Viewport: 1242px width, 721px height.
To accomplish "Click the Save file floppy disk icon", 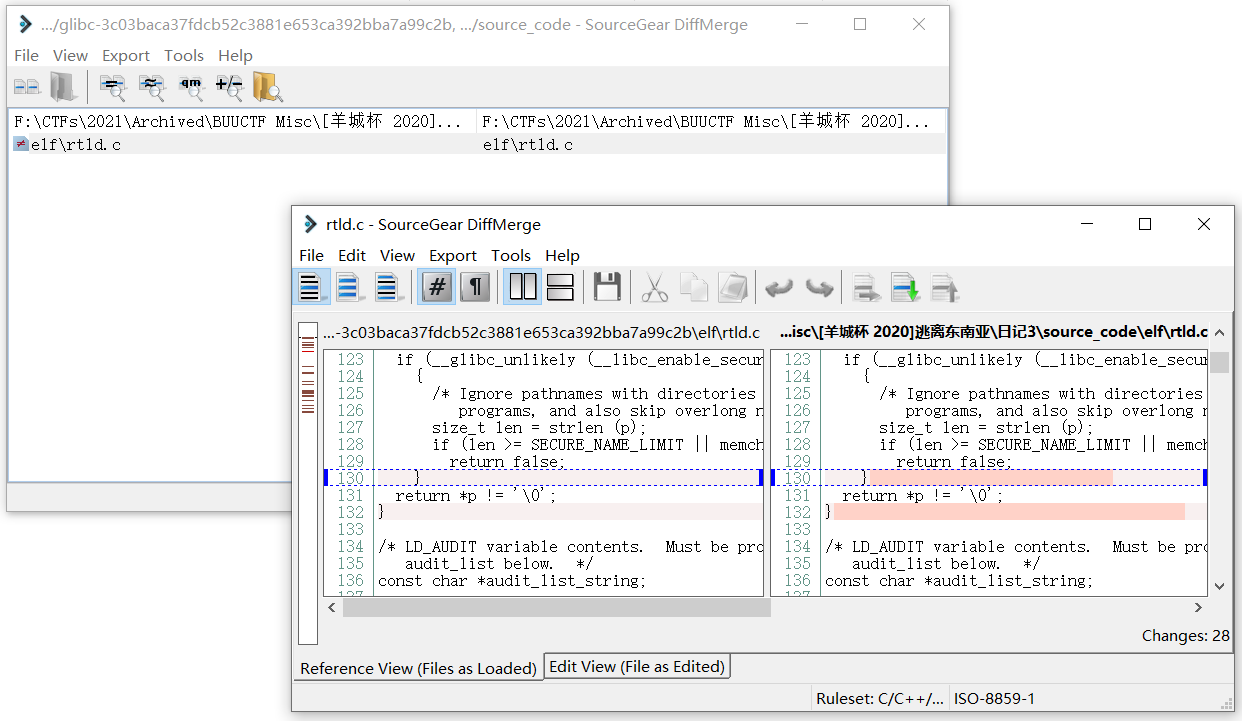I will point(607,288).
